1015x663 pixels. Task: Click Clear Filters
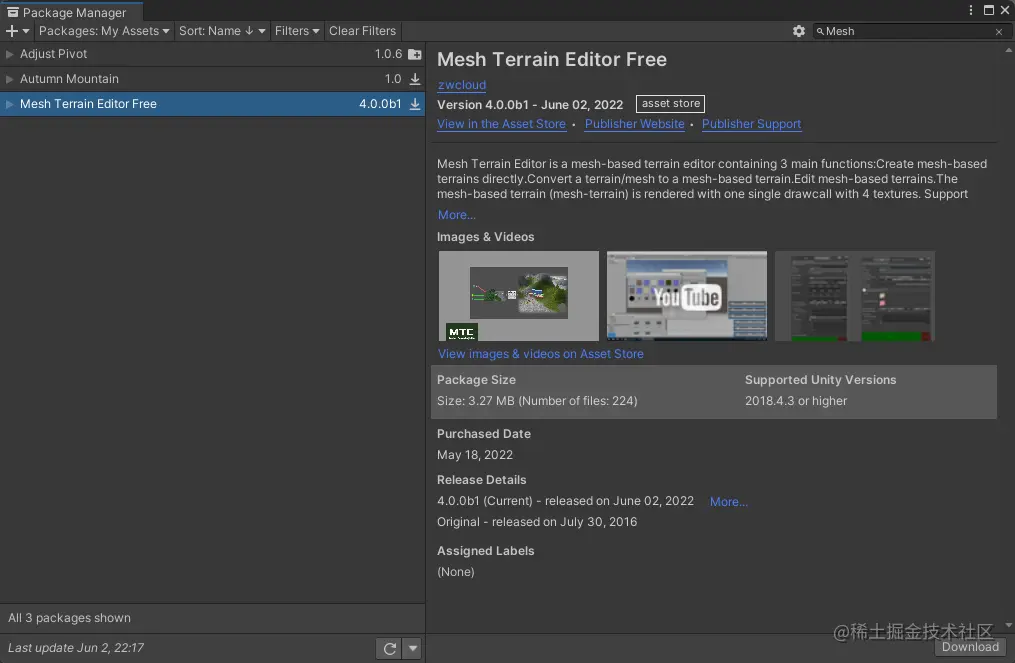(x=362, y=31)
